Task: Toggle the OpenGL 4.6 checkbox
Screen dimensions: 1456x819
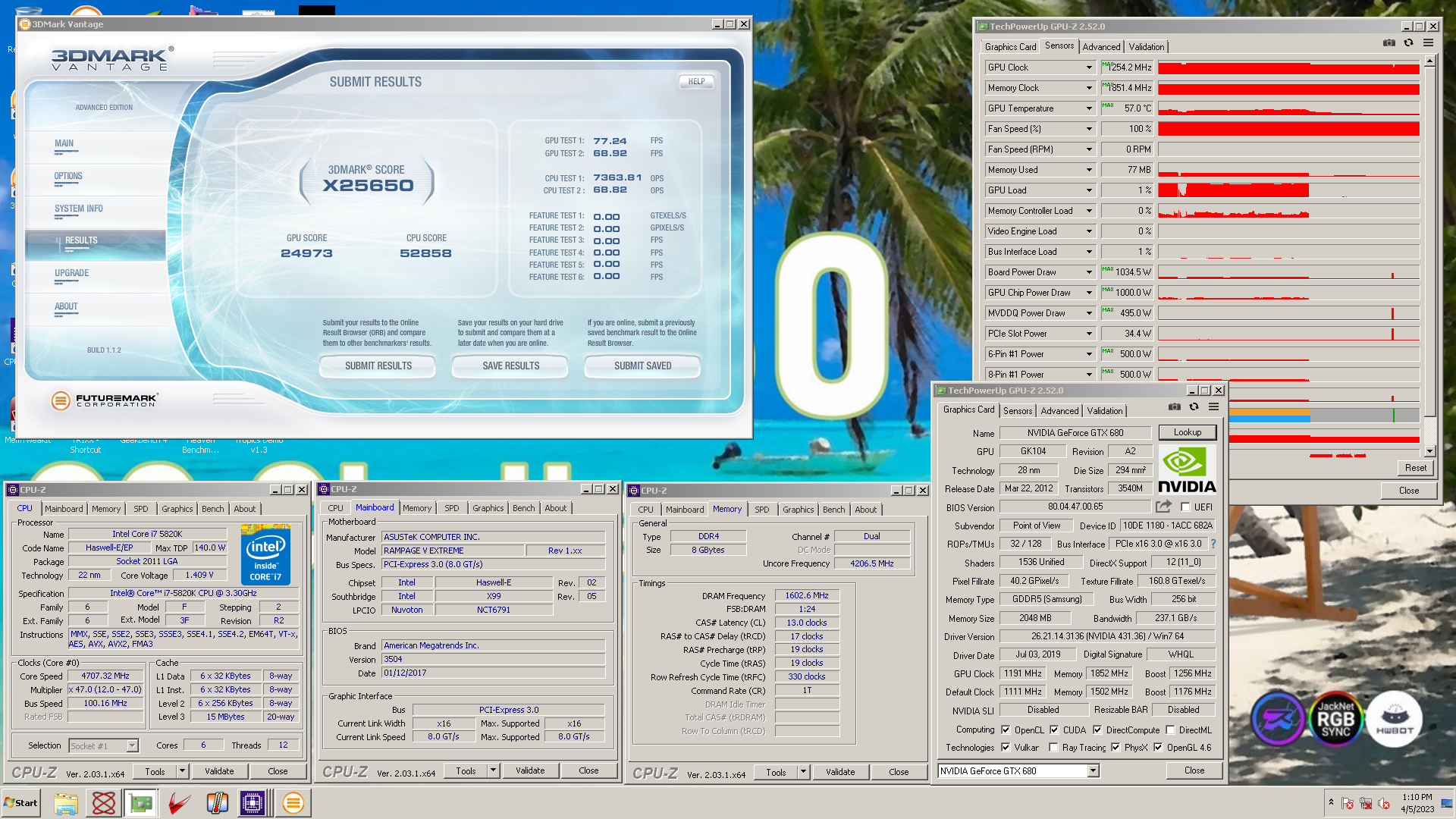Action: pos(1158,748)
